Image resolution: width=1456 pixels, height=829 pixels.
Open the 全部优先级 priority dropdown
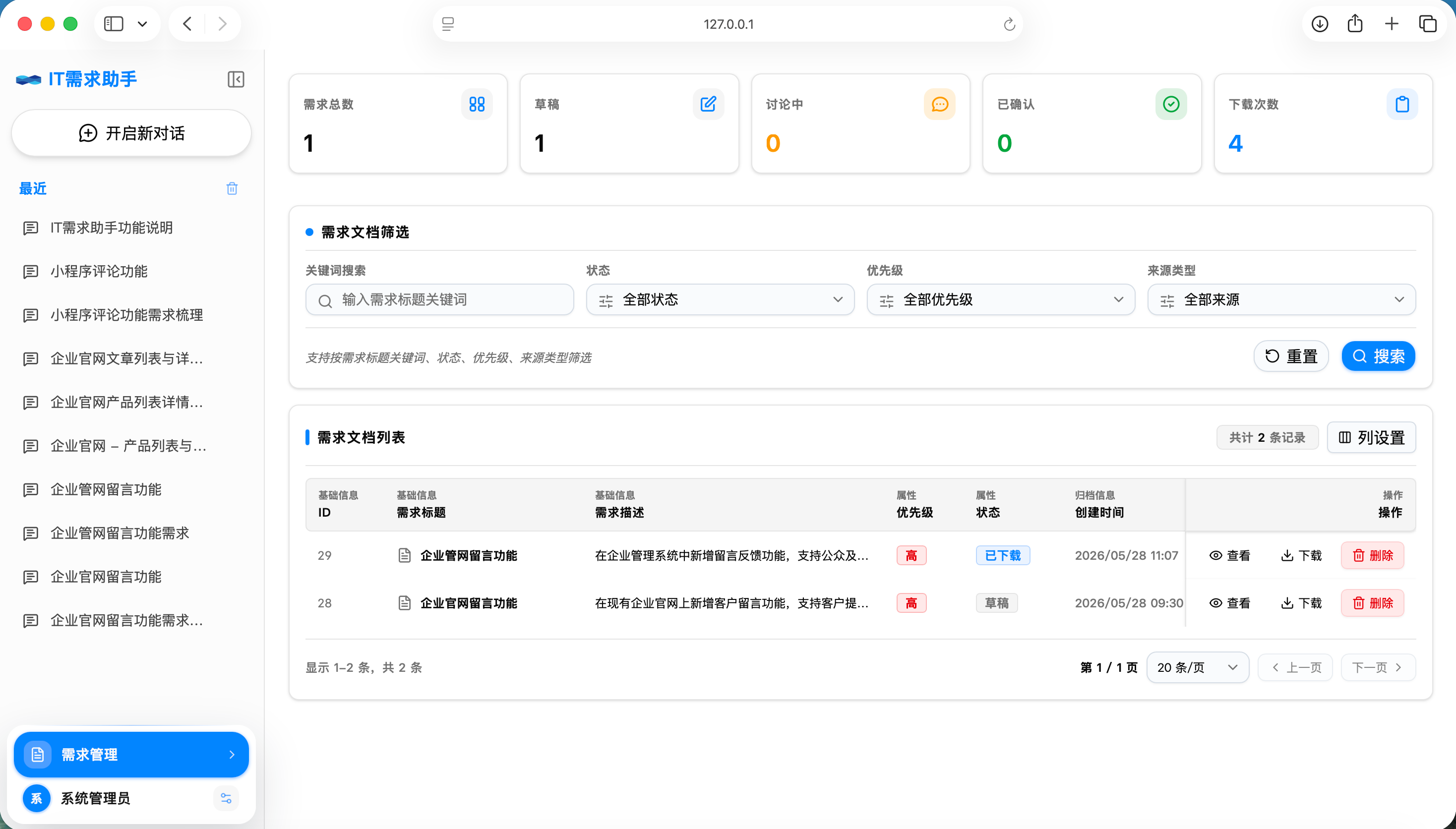coord(1000,299)
